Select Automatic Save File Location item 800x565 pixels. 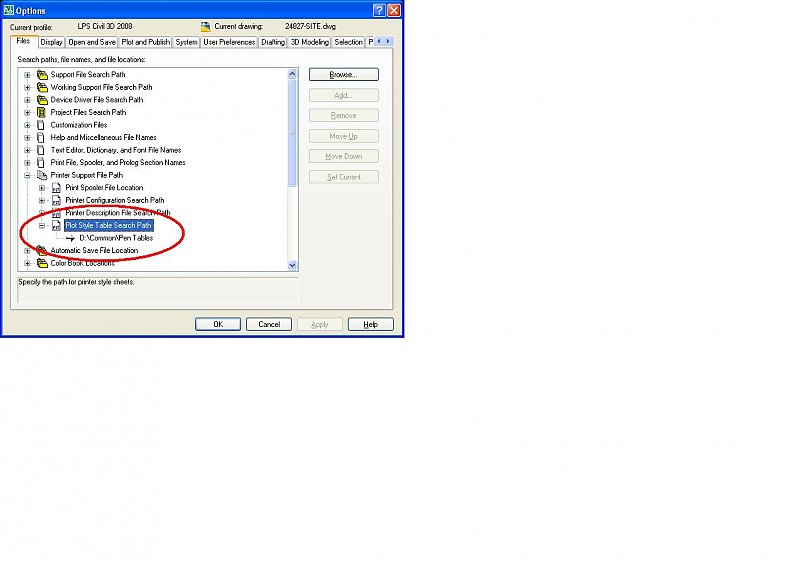click(x=94, y=251)
